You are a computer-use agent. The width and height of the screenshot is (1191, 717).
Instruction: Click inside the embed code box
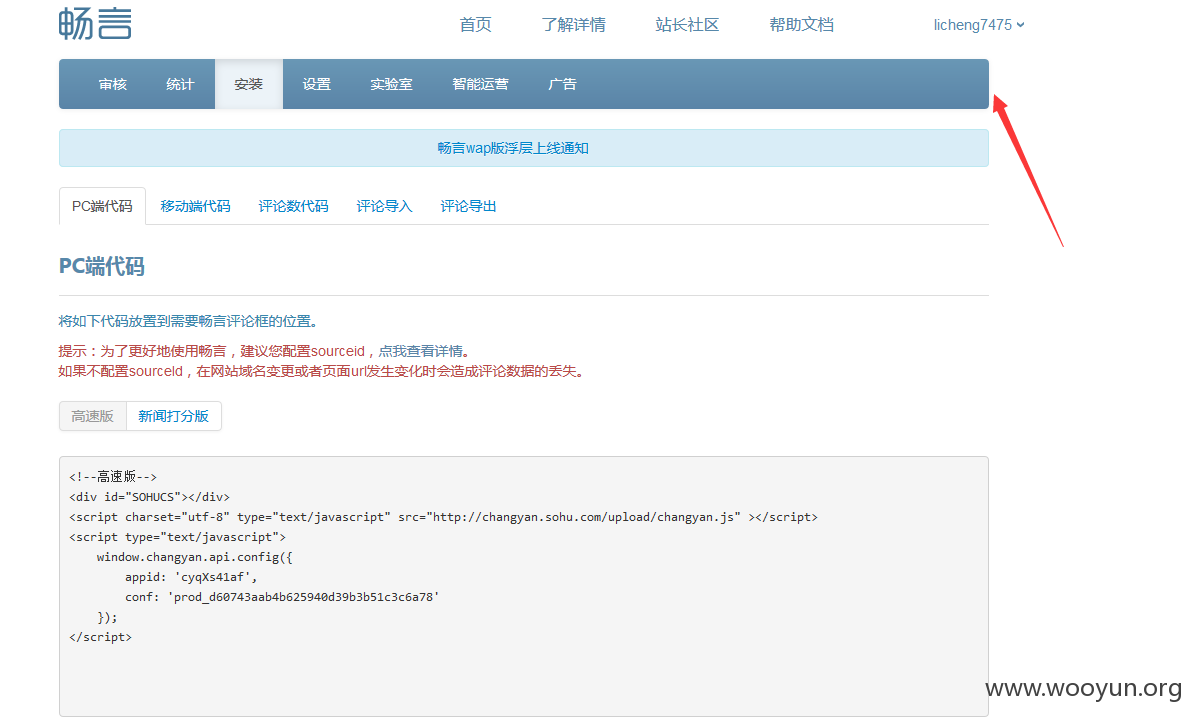pyautogui.click(x=523, y=586)
